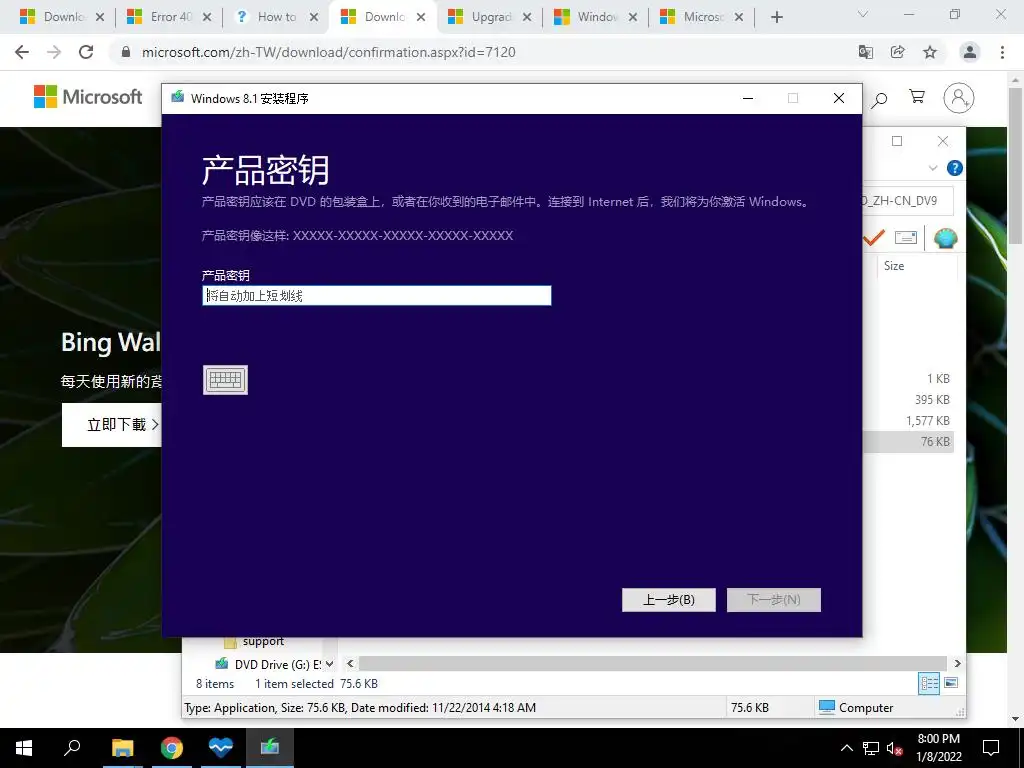Select the support folder in tree
The height and width of the screenshot is (768, 1024).
[x=263, y=642]
